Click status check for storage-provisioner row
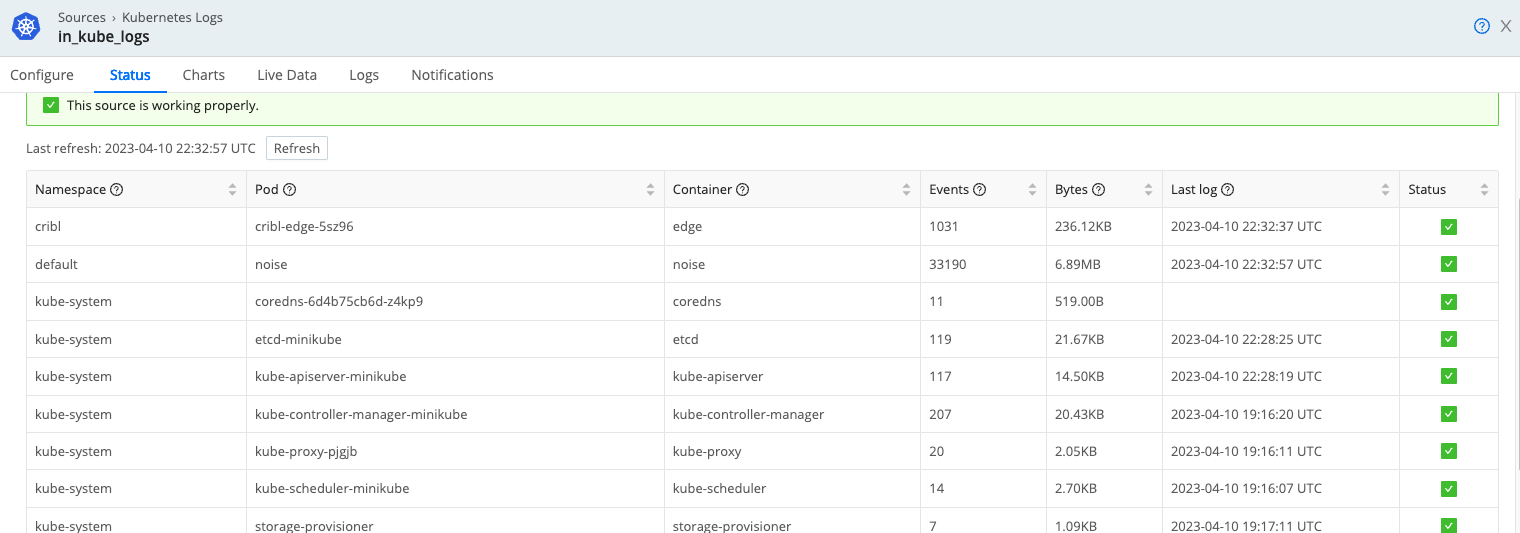The image size is (1520, 533). pos(1449,525)
